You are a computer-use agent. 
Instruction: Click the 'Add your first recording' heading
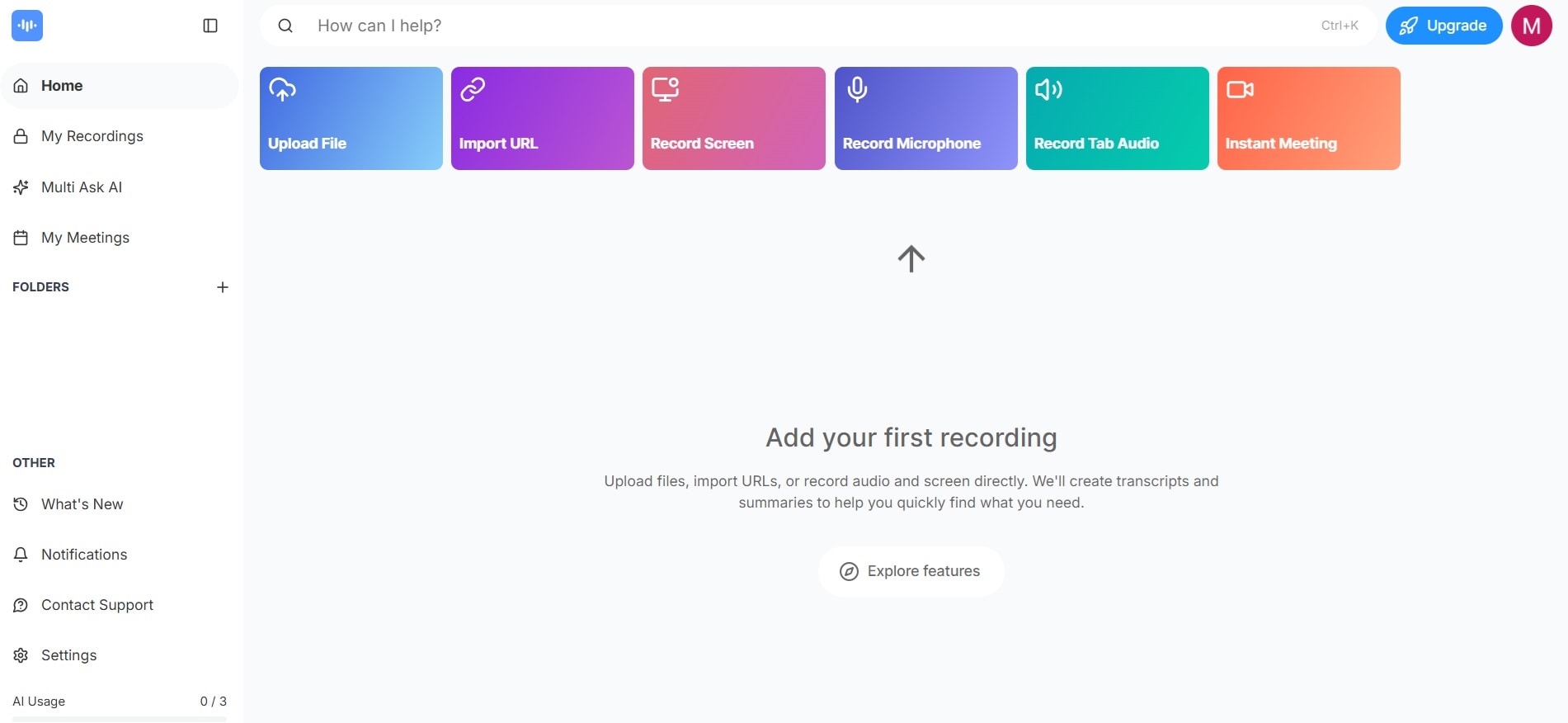(911, 437)
